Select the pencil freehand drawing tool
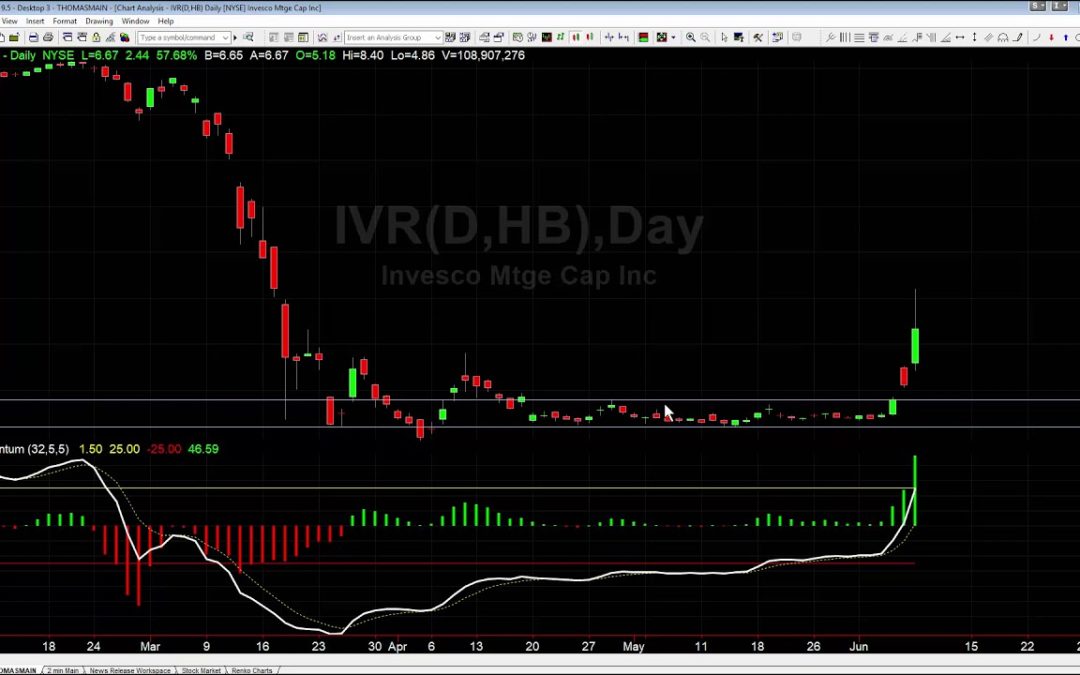This screenshot has height=675, width=1080. (1017, 37)
